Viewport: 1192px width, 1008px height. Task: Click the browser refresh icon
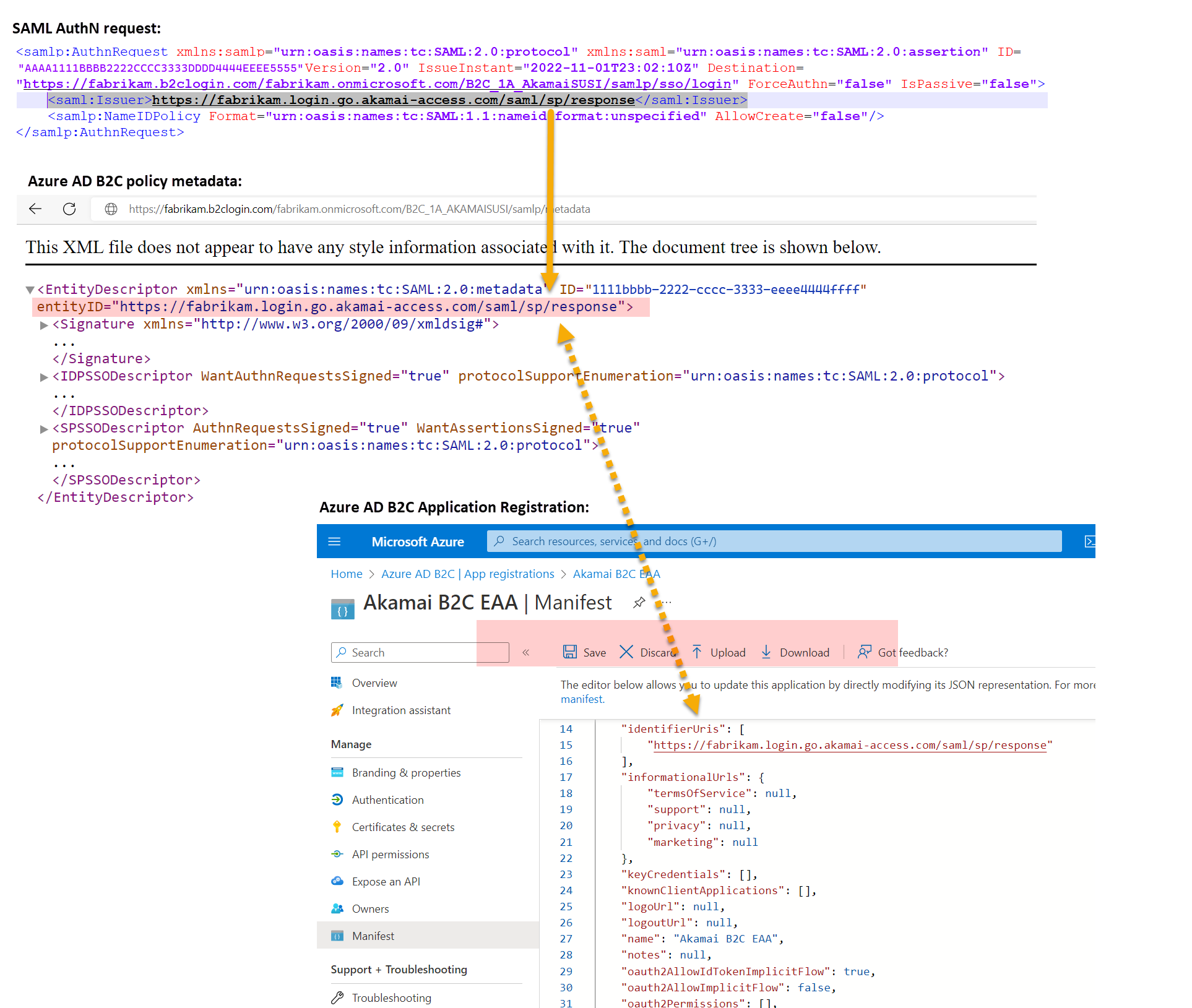69,209
